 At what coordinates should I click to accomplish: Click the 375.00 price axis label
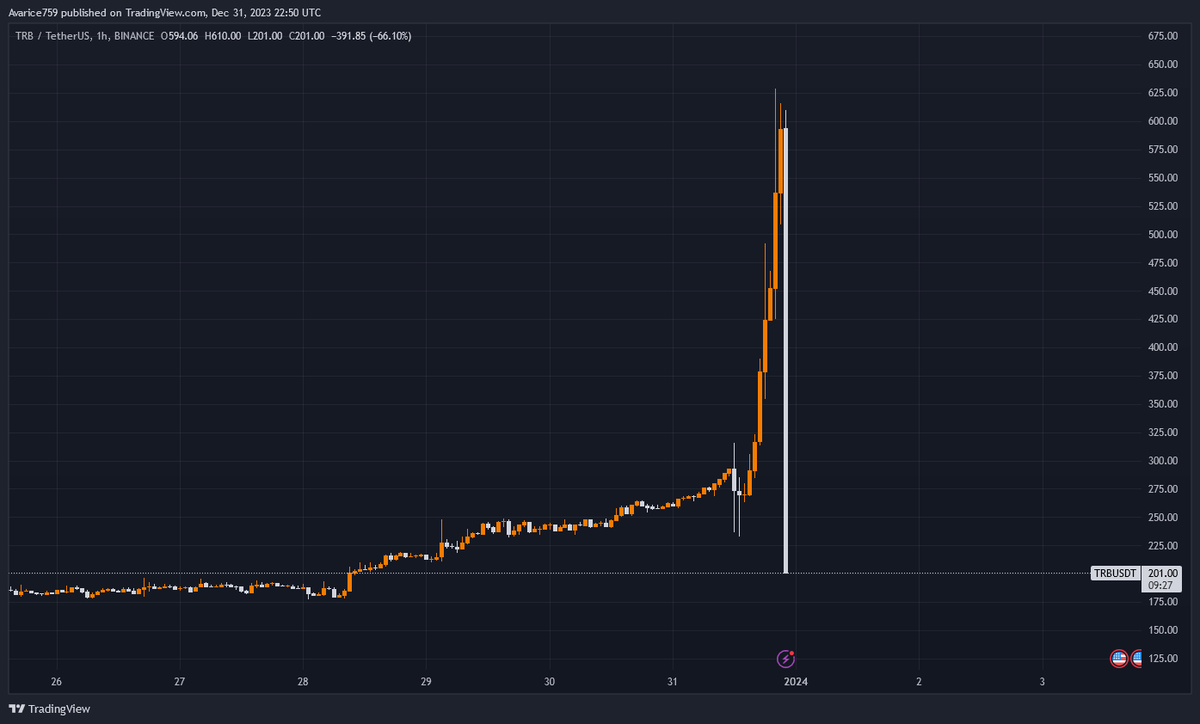1162,376
